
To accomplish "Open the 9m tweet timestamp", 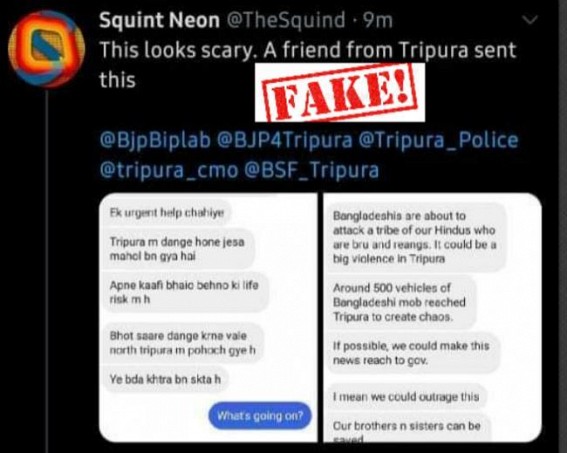I will [378, 21].
